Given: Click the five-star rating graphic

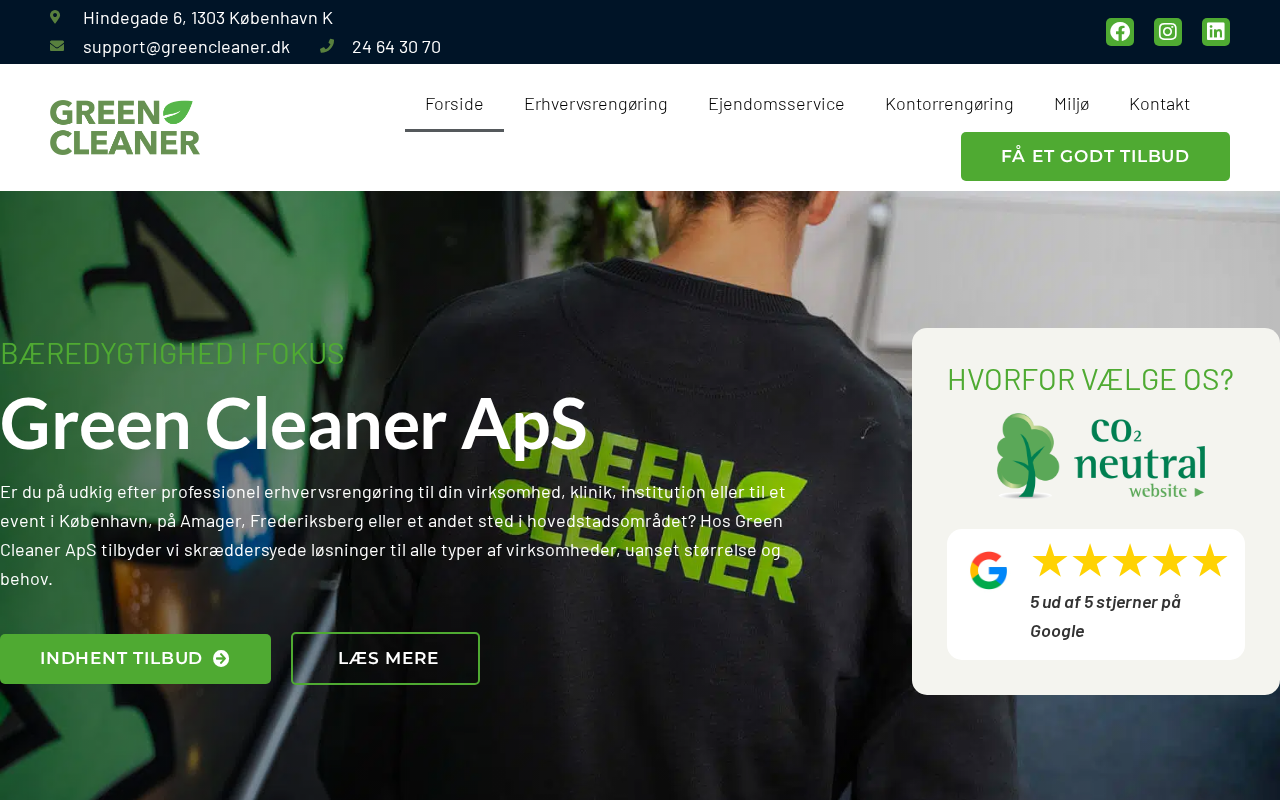Looking at the screenshot, I should 1129,561.
